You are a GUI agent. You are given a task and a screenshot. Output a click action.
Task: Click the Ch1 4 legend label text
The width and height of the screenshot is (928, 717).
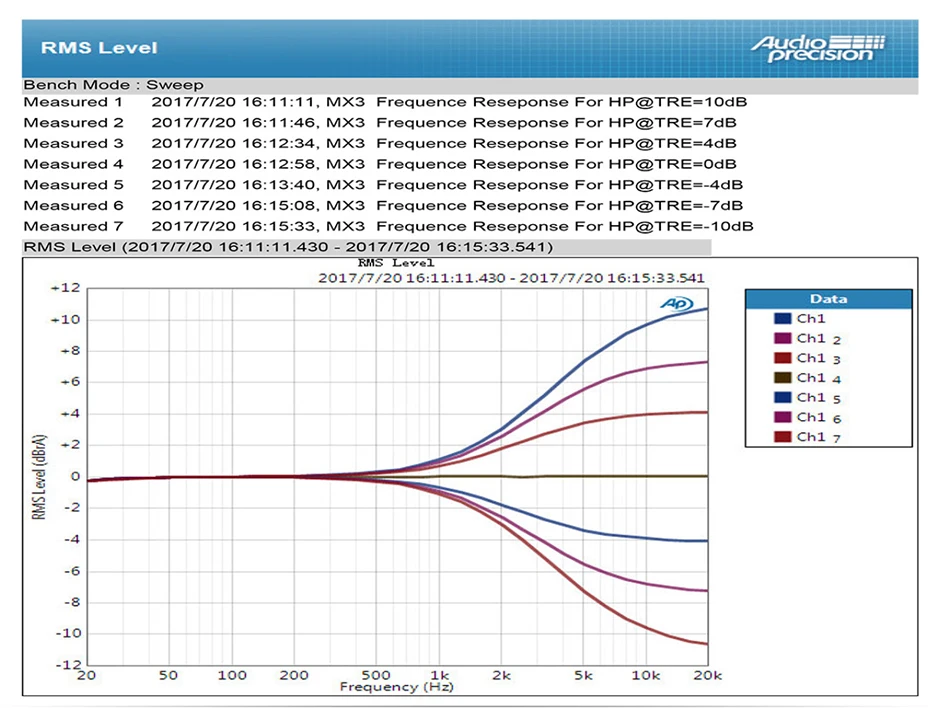(819, 378)
